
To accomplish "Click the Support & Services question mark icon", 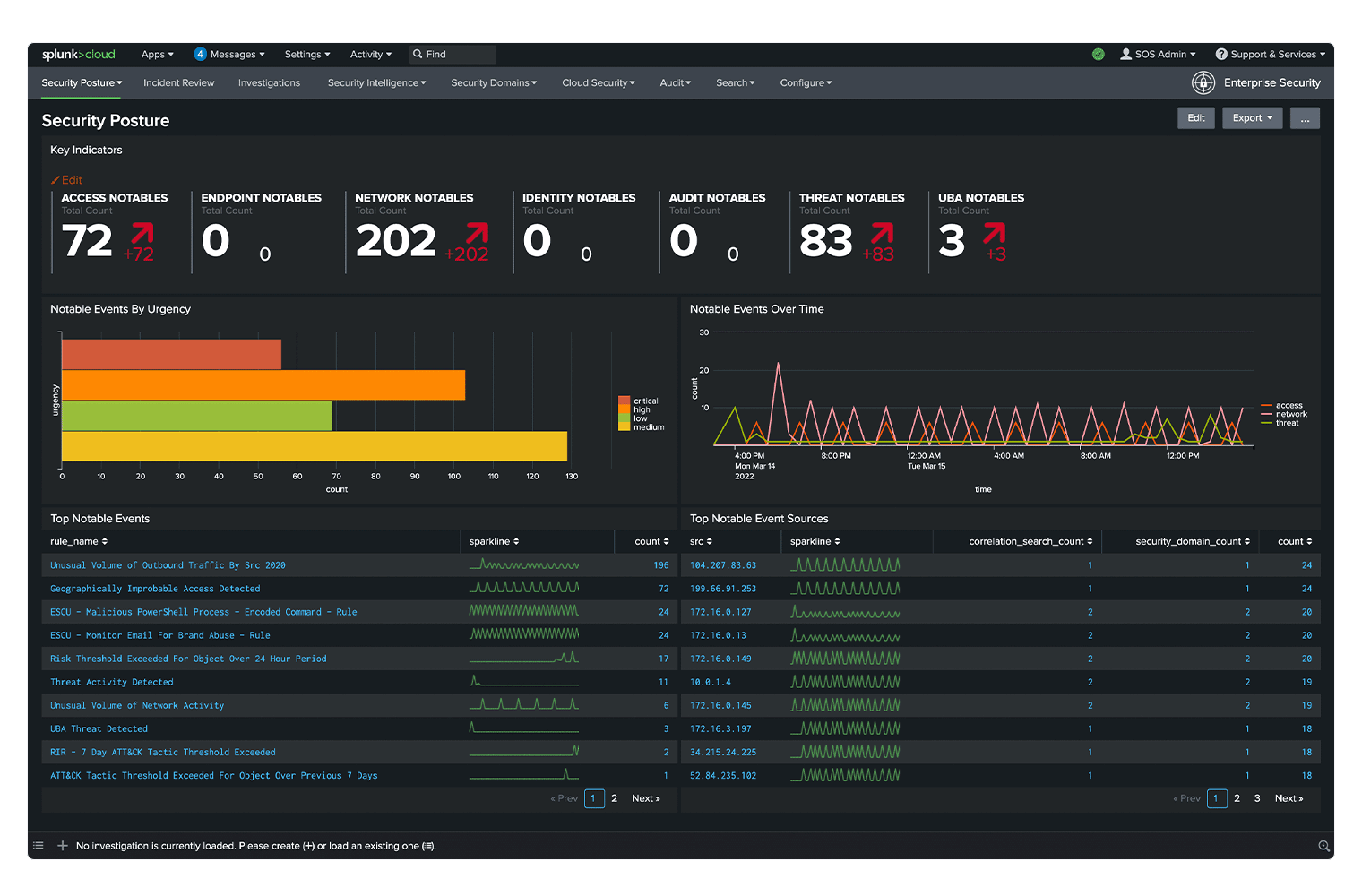I will point(1221,54).
